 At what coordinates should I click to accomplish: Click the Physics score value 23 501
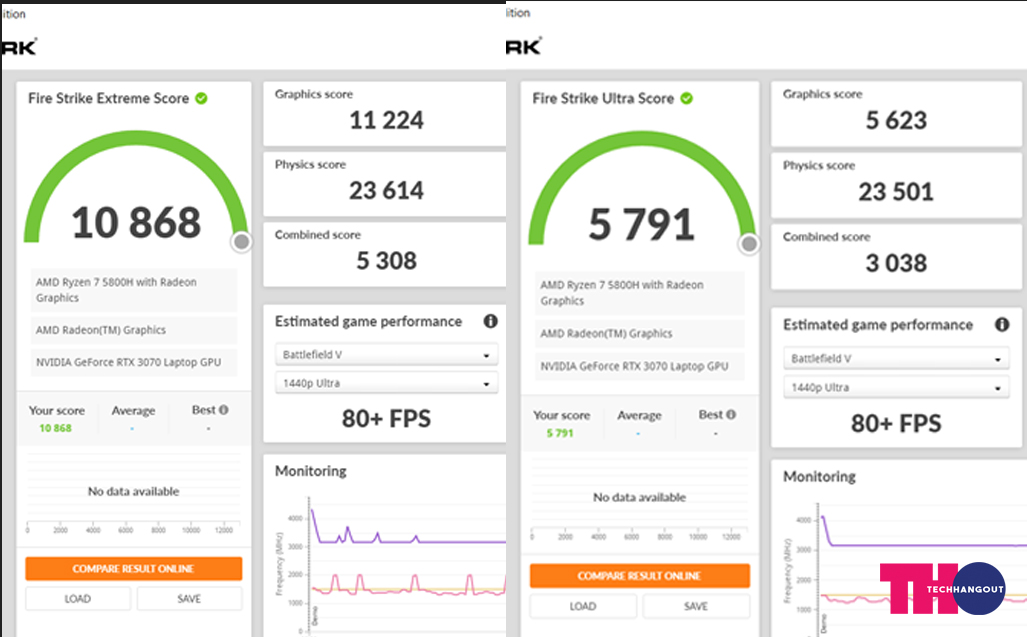pyautogui.click(x=896, y=192)
